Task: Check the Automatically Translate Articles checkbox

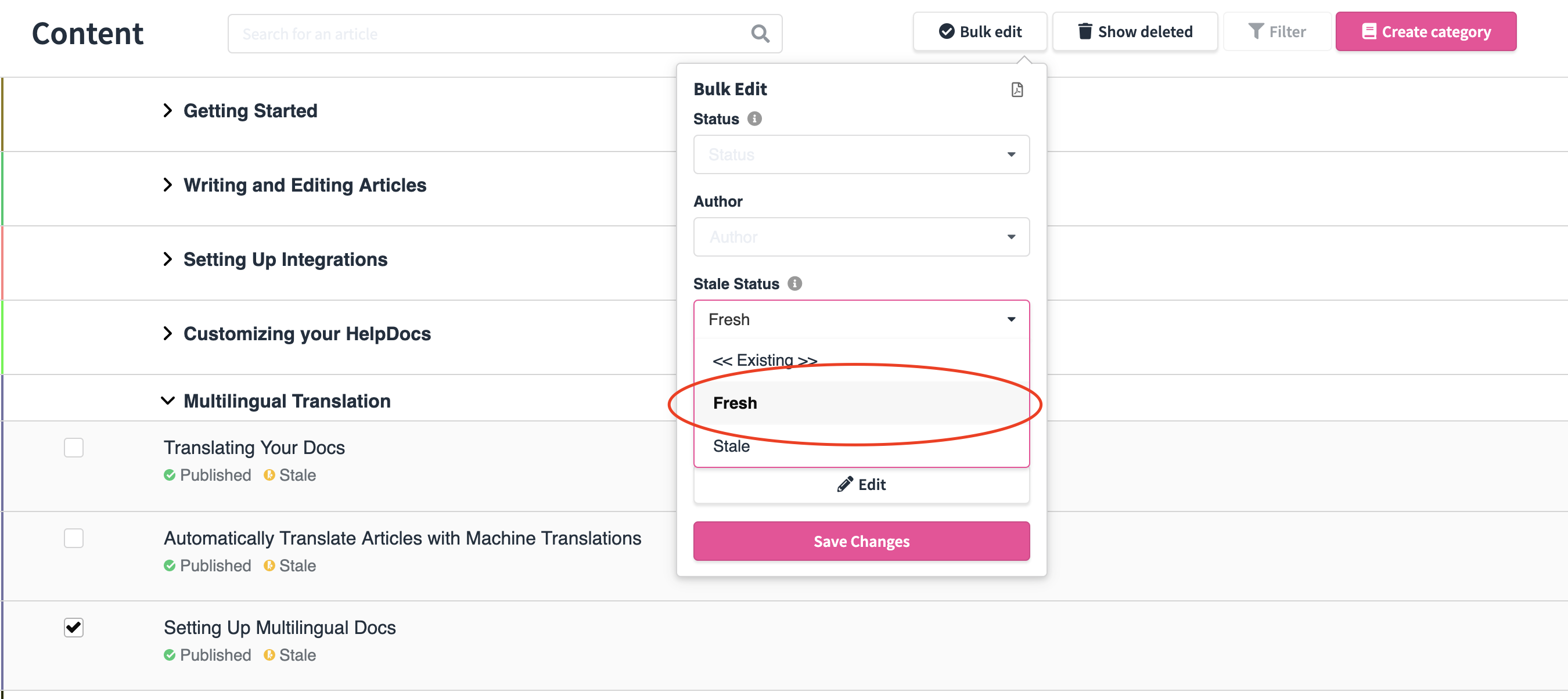Action: (x=74, y=538)
